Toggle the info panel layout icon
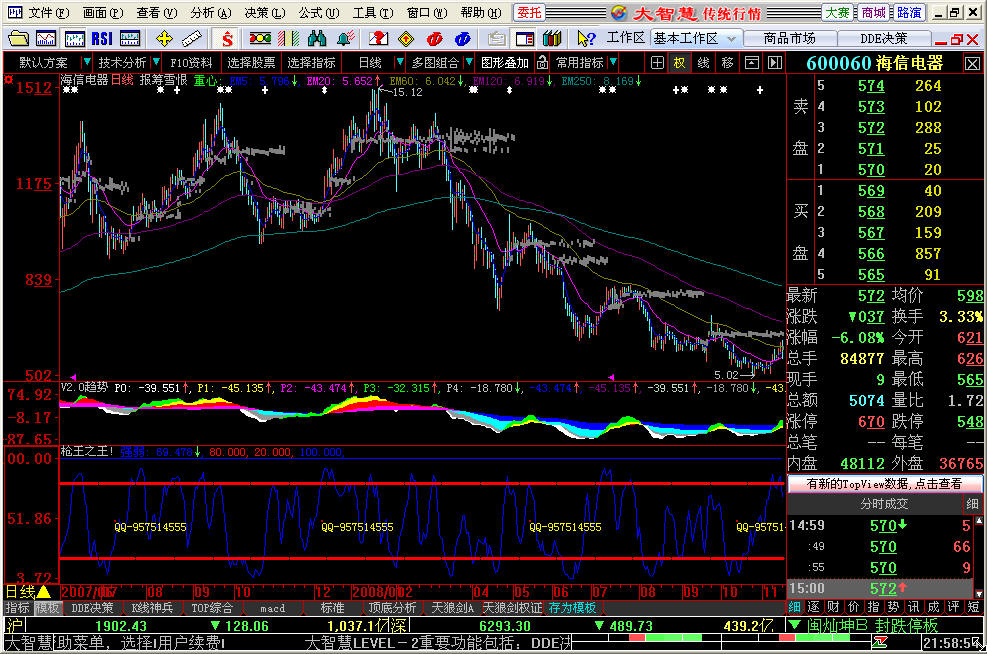The width and height of the screenshot is (987, 654). 524,39
